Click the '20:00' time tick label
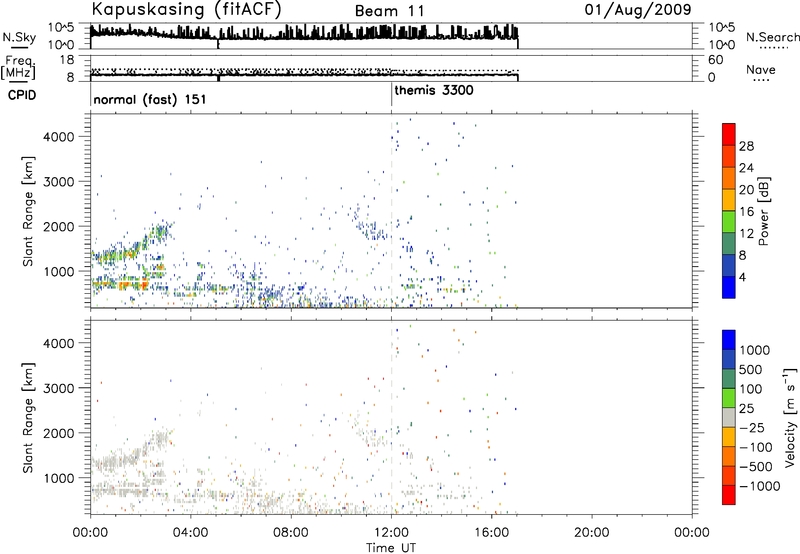 tap(592, 533)
